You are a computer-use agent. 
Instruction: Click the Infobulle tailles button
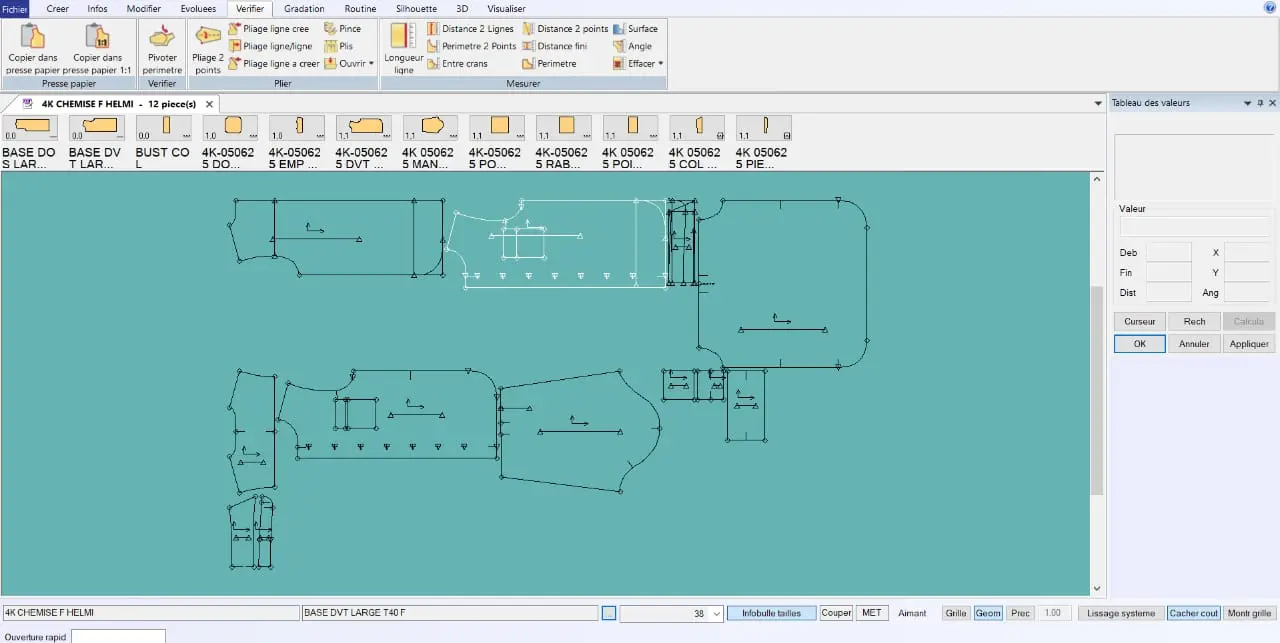[x=771, y=613]
